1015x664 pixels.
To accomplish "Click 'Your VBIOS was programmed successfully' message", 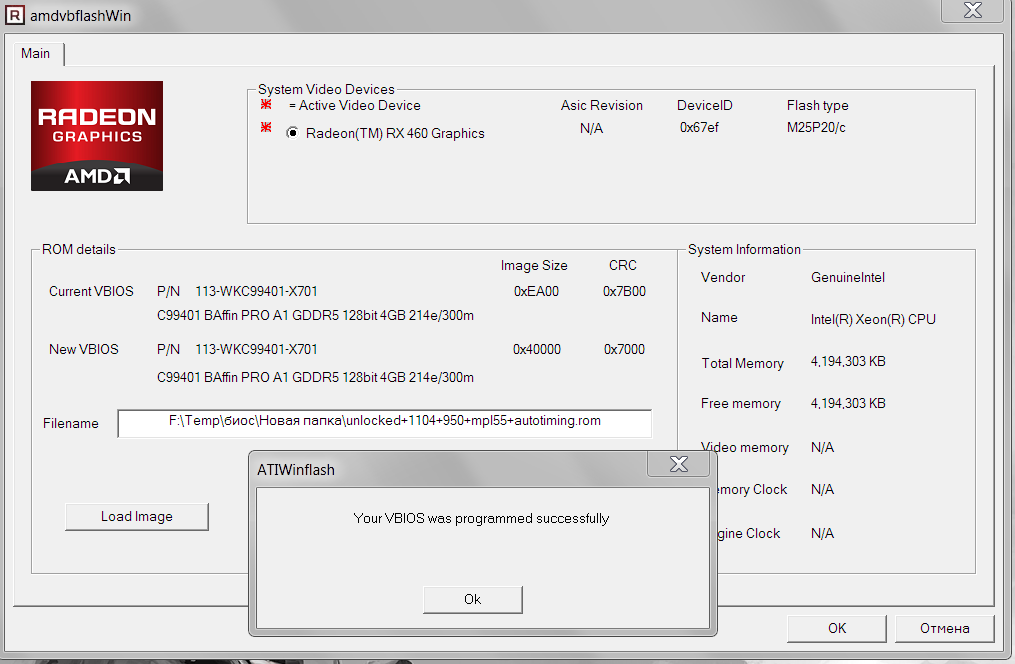I will click(481, 518).
